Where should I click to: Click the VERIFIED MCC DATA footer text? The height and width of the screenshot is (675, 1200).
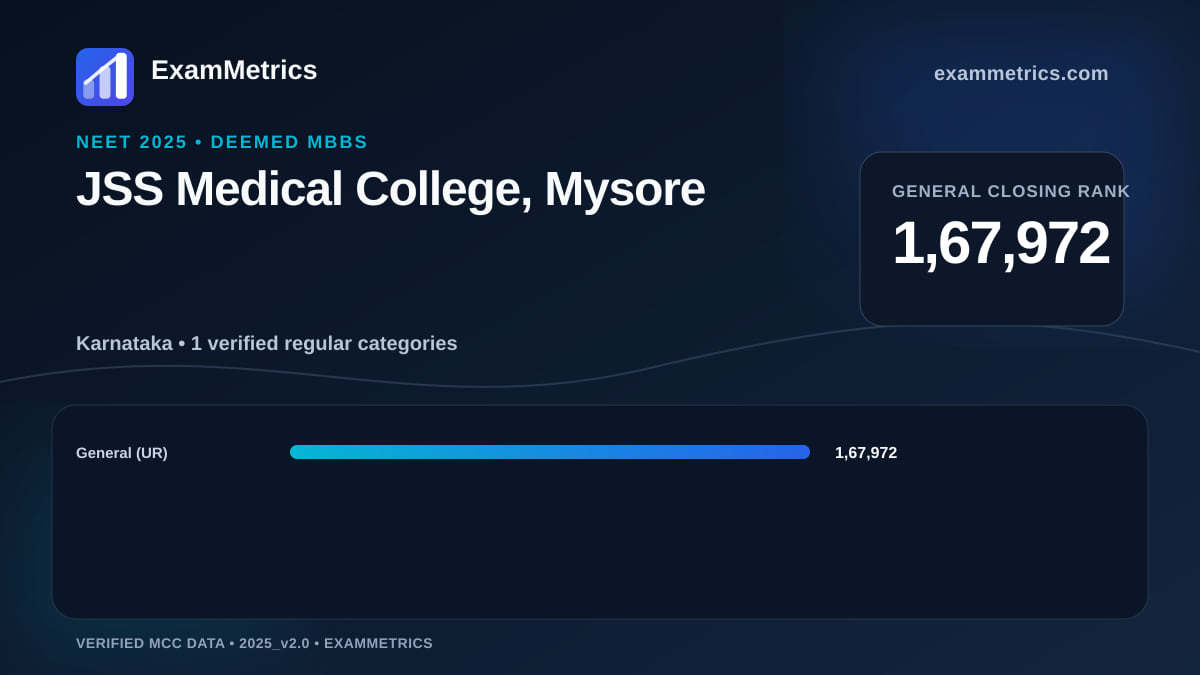(x=254, y=643)
